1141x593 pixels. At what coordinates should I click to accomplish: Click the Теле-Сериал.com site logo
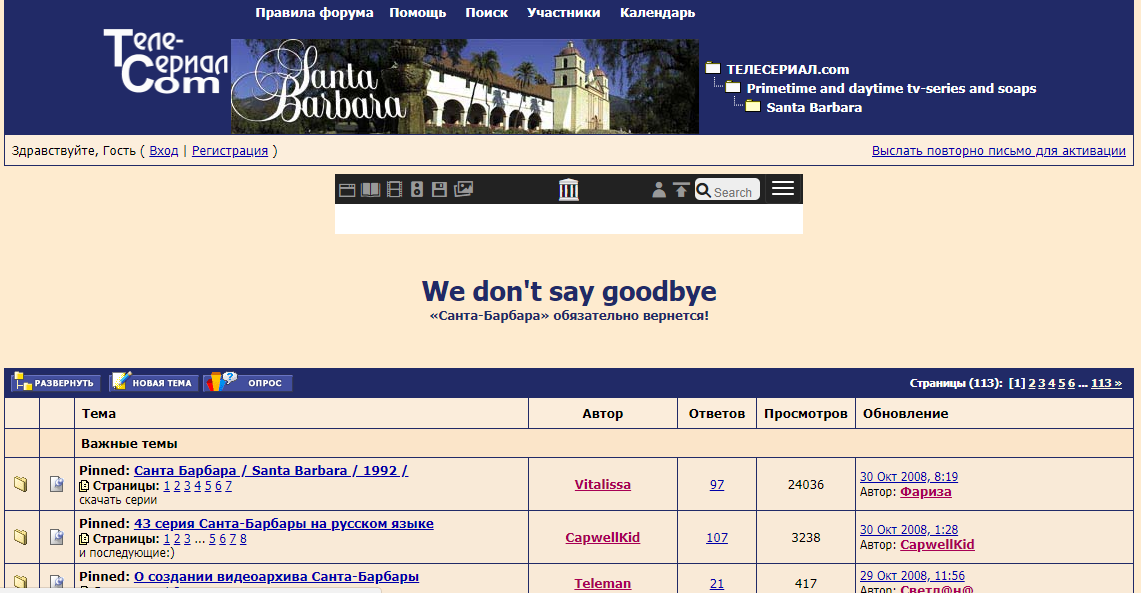(x=167, y=62)
